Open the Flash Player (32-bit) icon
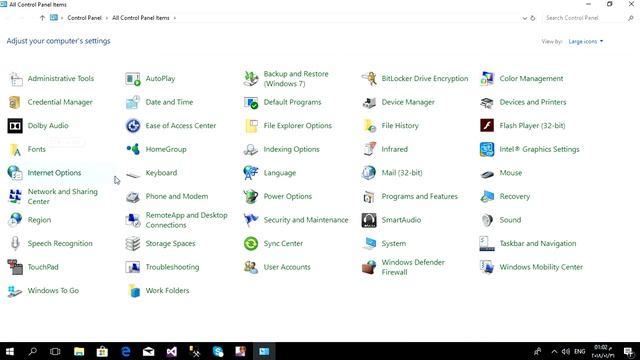 (487, 126)
